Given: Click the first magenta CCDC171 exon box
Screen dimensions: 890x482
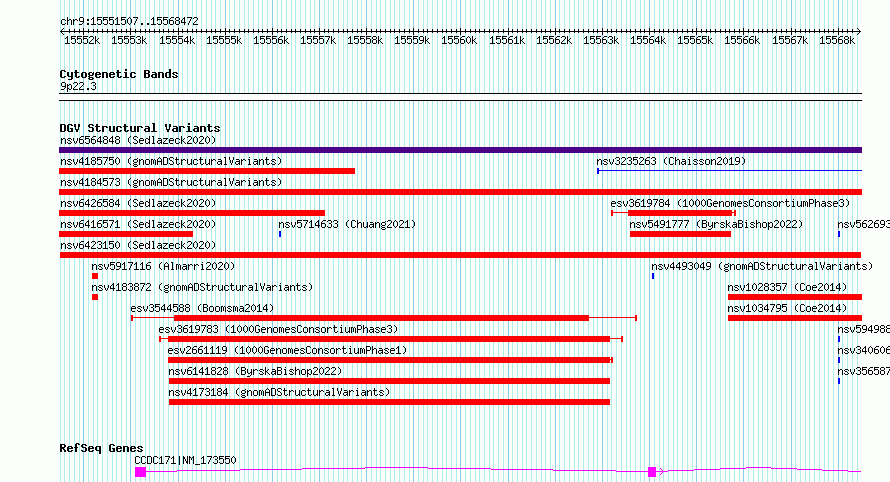Looking at the screenshot, I should 140,472.
